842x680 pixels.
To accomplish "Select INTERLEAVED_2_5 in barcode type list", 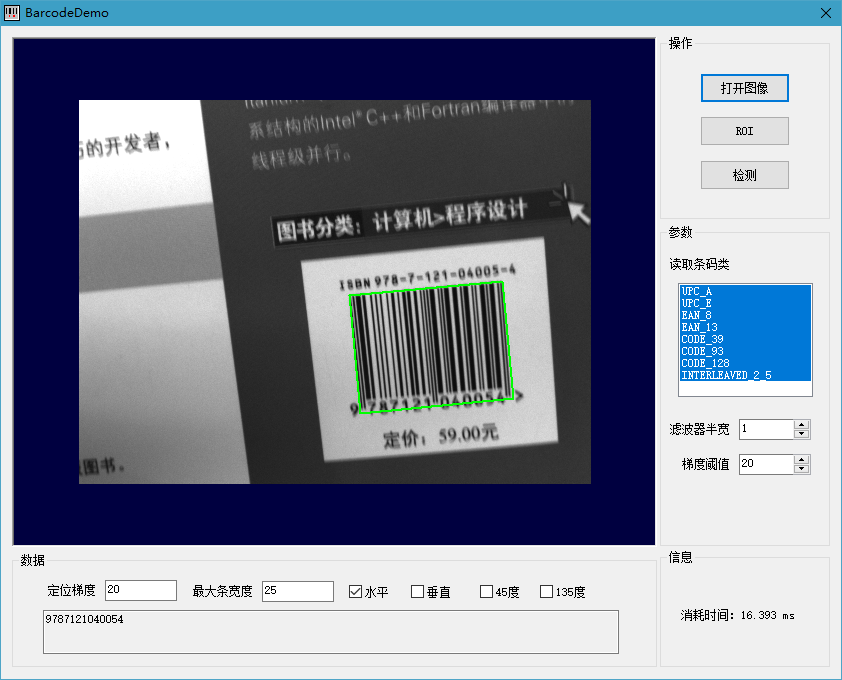I will click(x=745, y=375).
